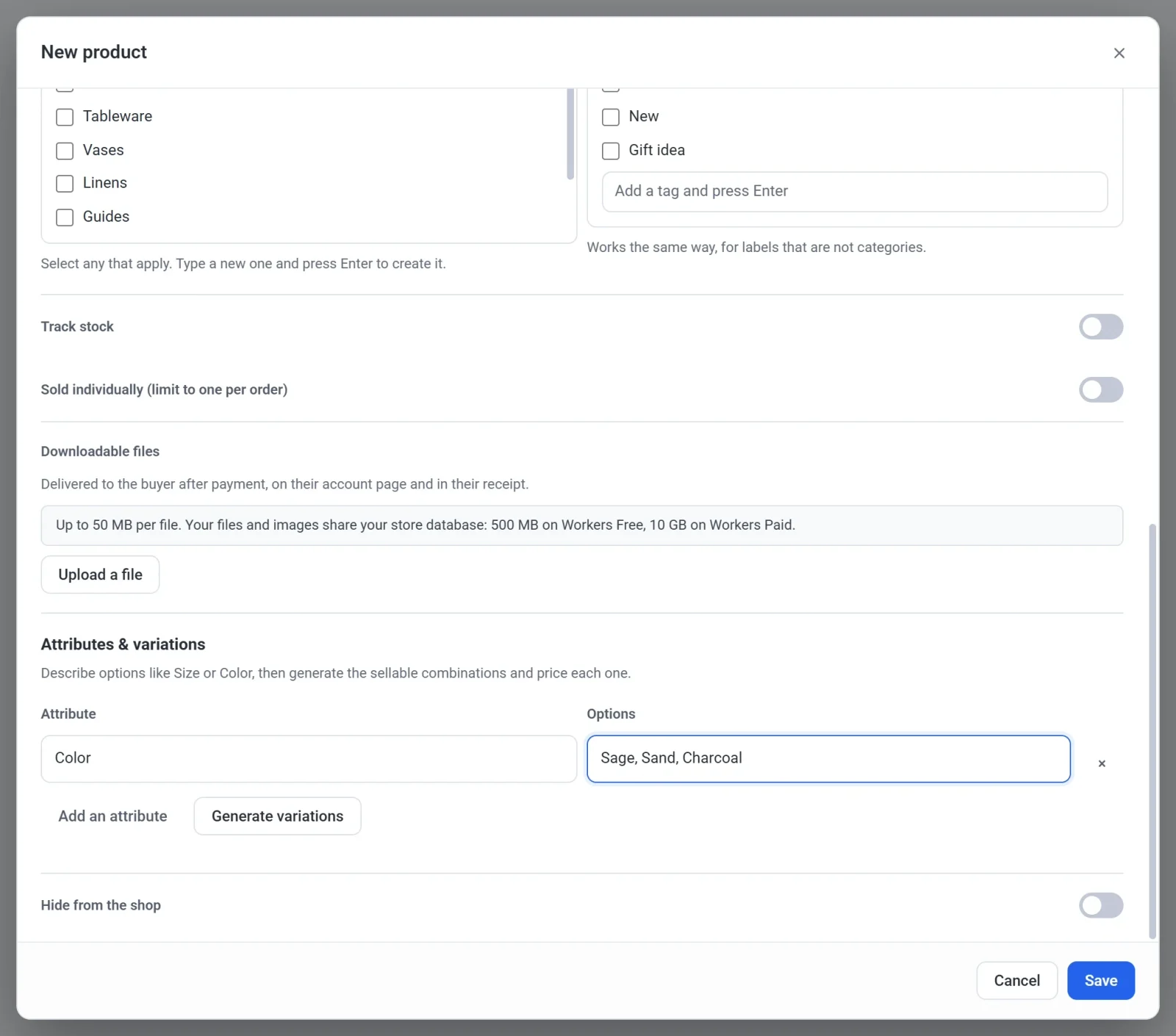Click the Options field with Sage, Sand, Charcoal
1176x1036 pixels.
[x=828, y=758]
